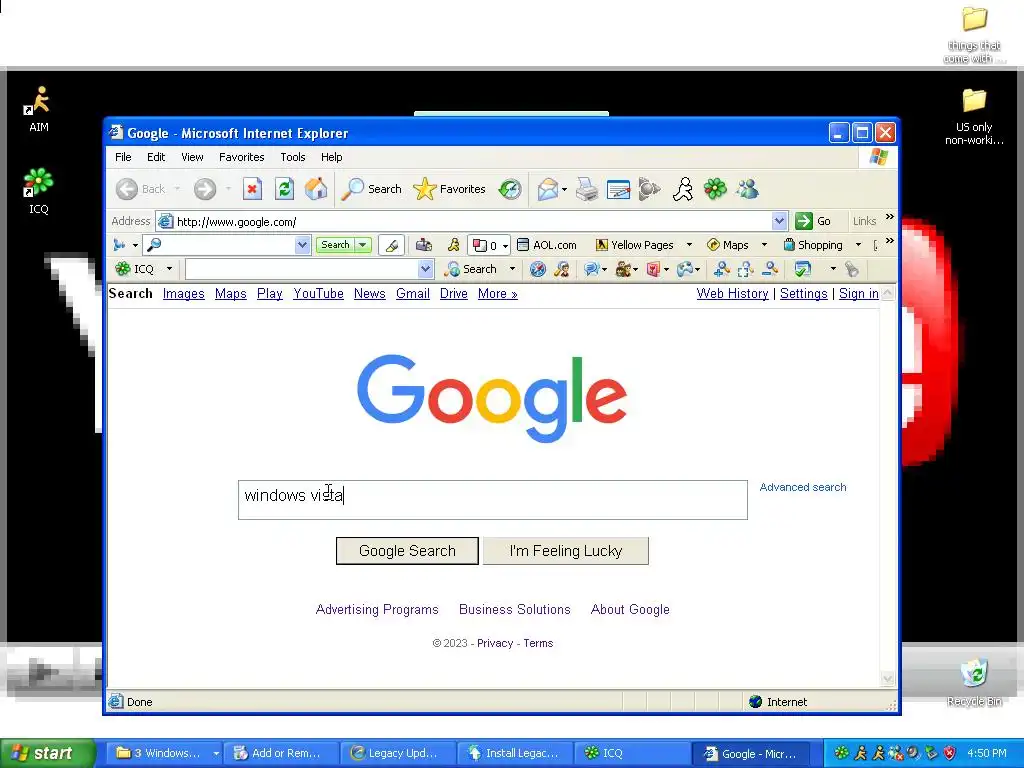
Task: Click the Back navigation arrow icon
Action: [127, 189]
